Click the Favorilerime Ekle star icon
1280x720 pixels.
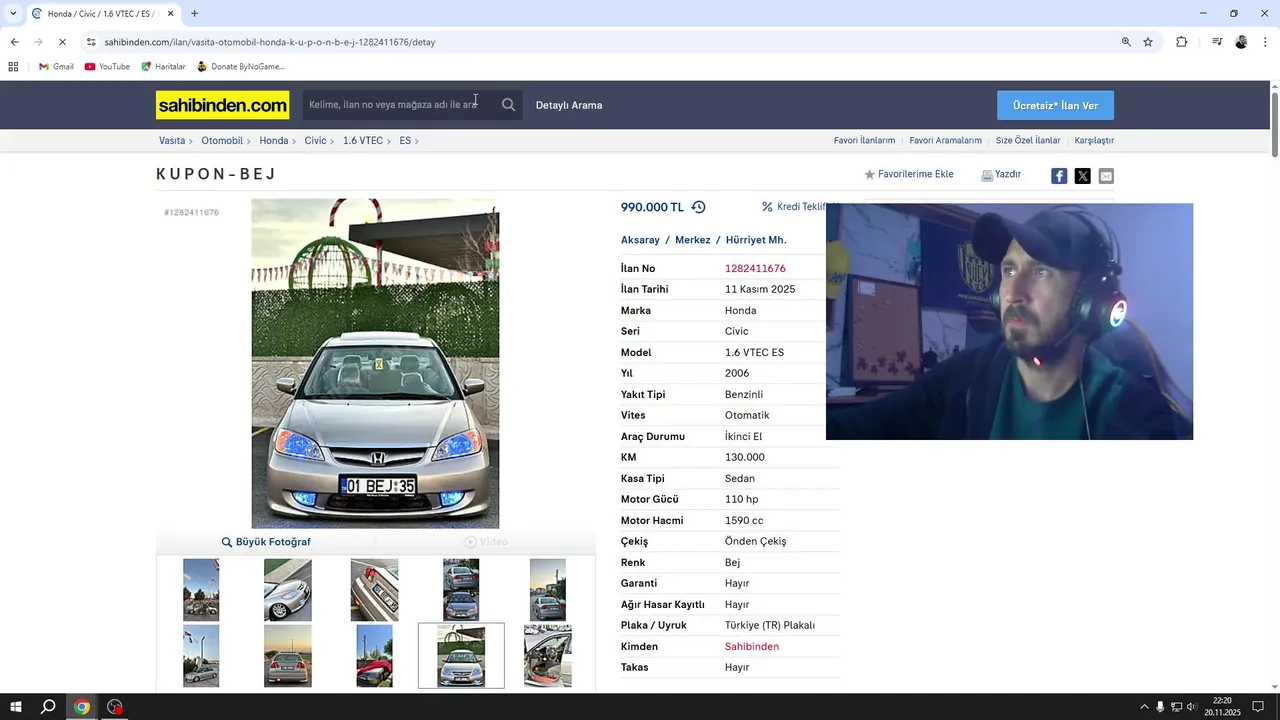pos(870,174)
